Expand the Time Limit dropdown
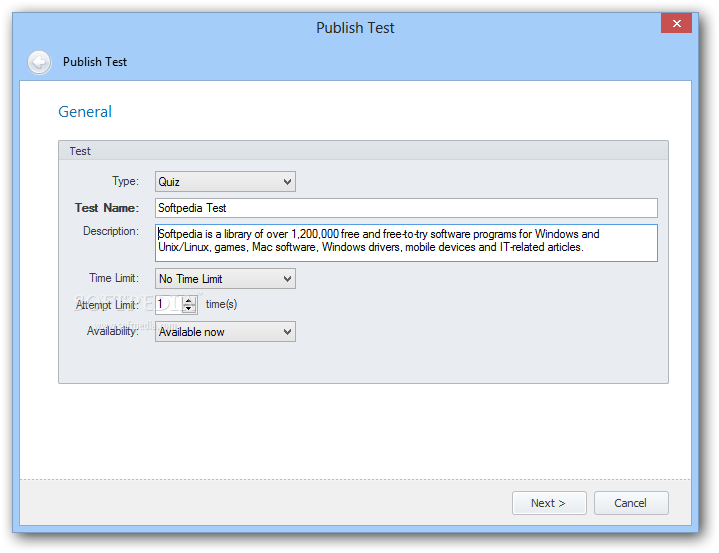Image resolution: width=719 pixels, height=553 pixels. pyautogui.click(x=225, y=279)
